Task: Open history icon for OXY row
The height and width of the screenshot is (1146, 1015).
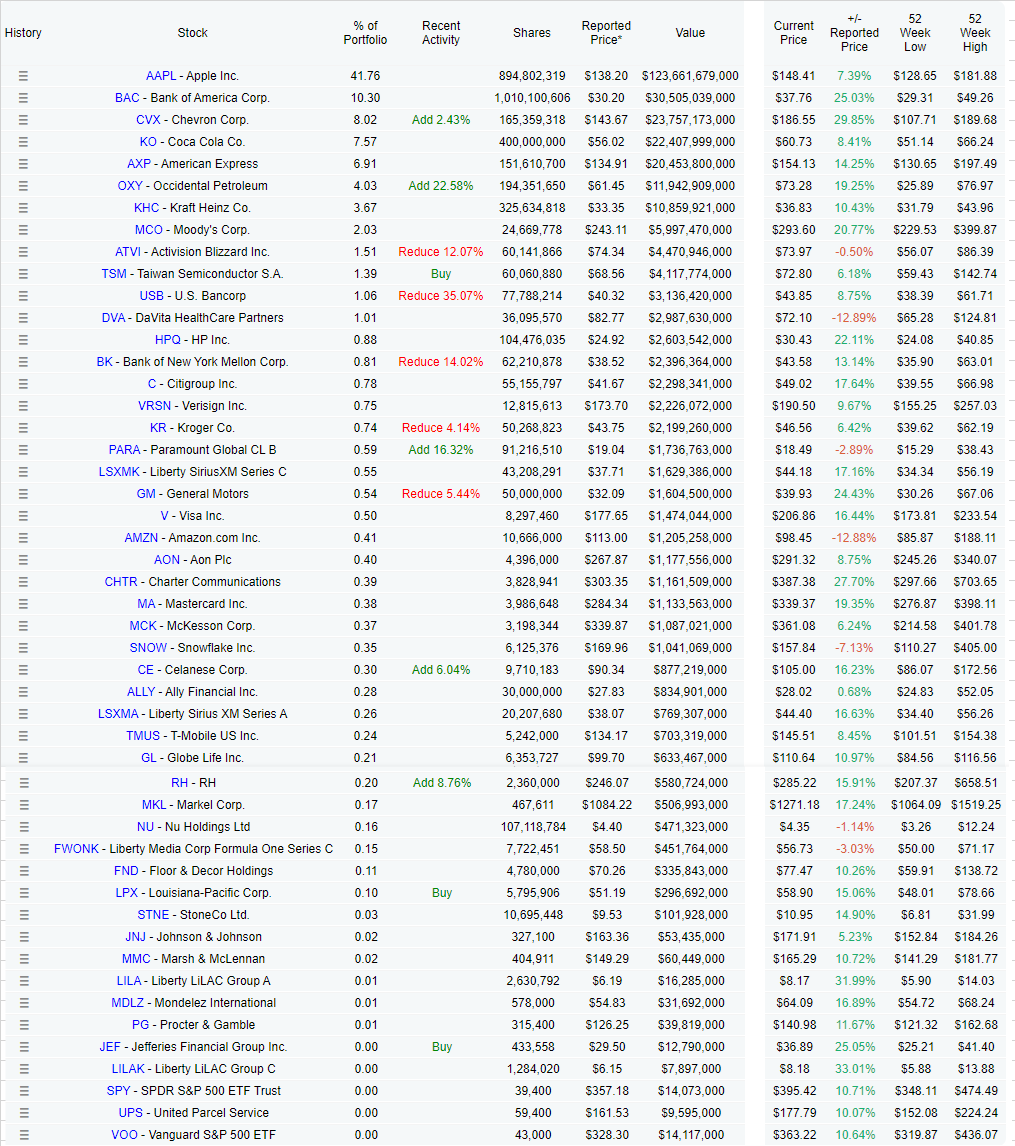Action: (x=23, y=186)
